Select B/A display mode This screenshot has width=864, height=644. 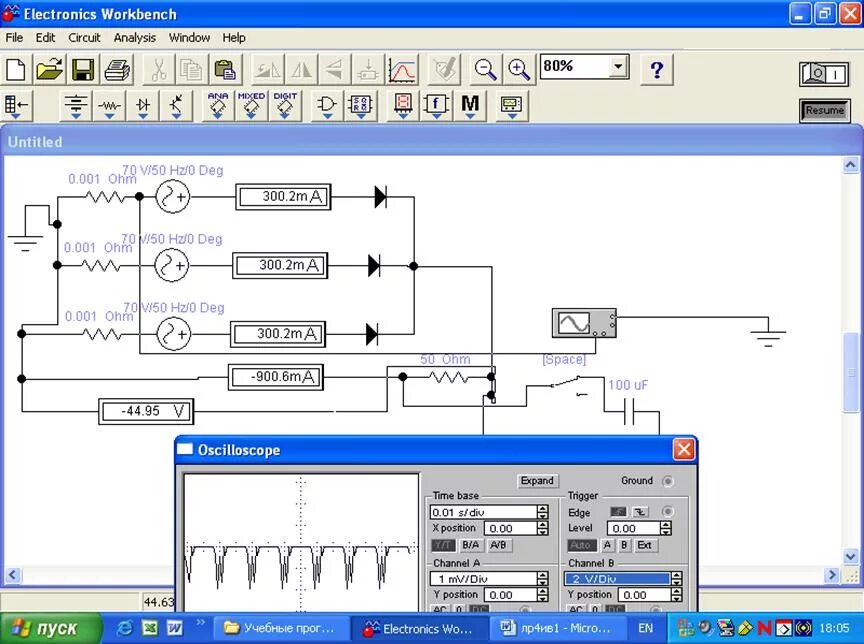(x=470, y=545)
